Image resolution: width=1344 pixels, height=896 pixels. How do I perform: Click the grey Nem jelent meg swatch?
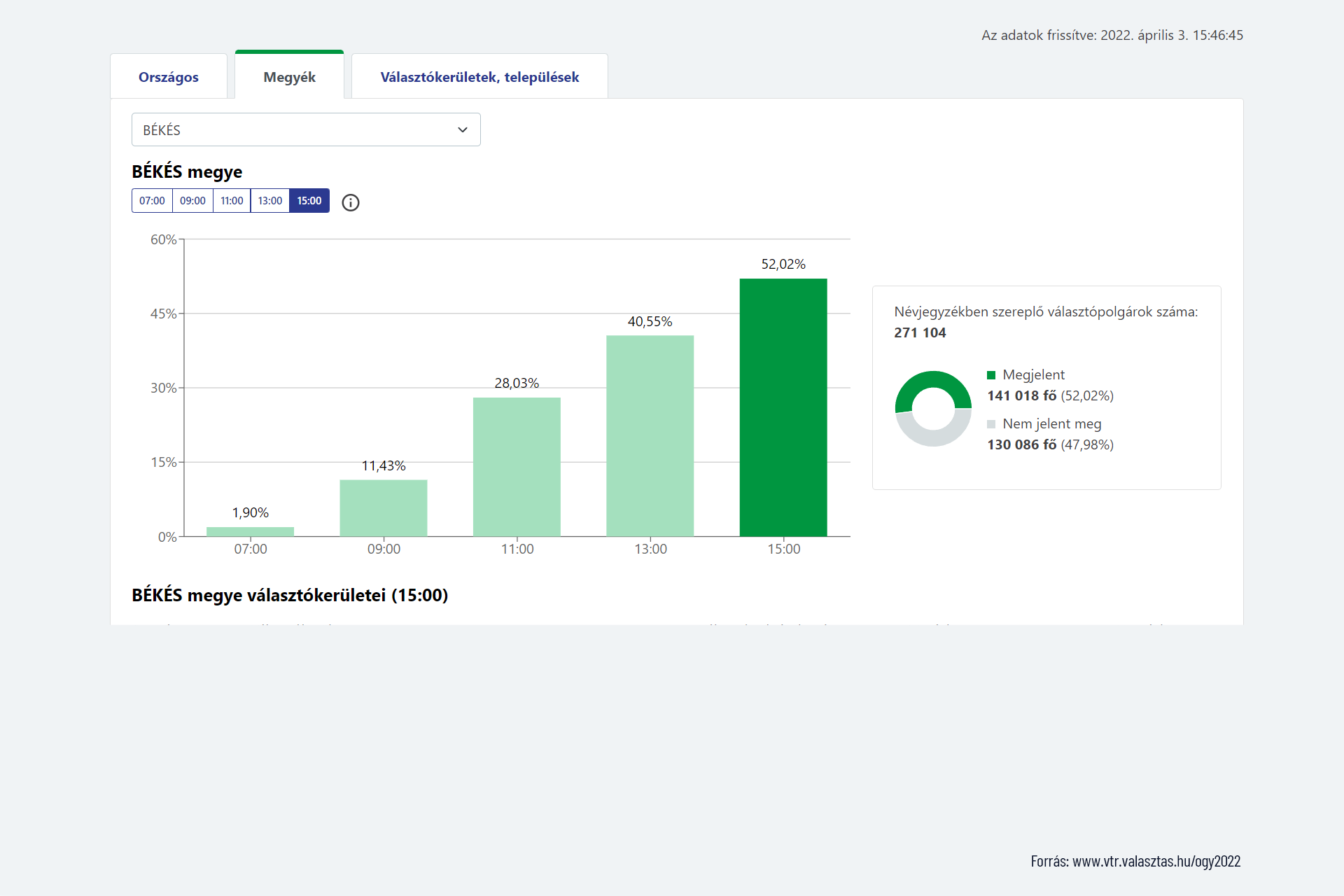click(991, 424)
